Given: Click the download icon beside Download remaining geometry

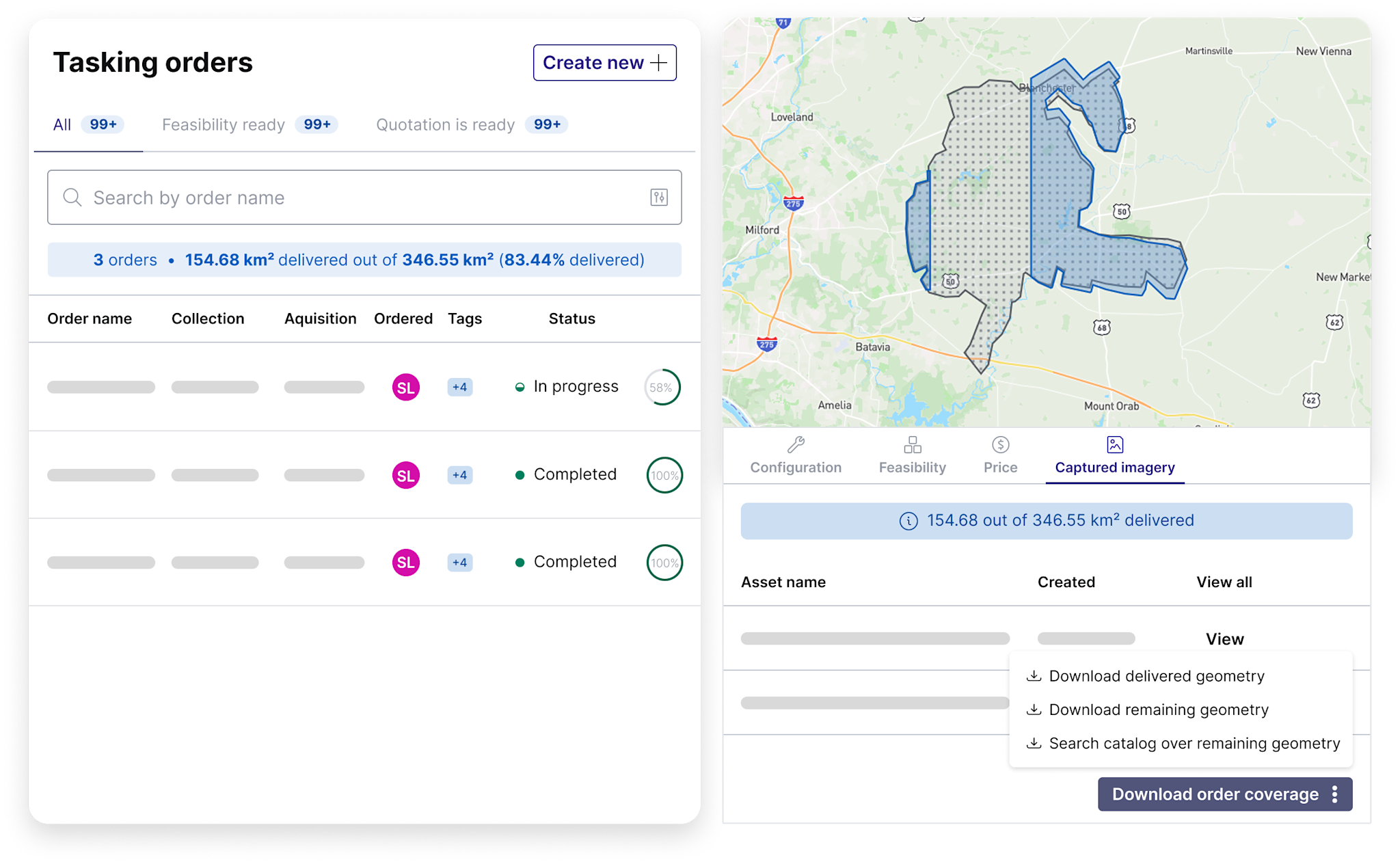Looking at the screenshot, I should point(1034,710).
